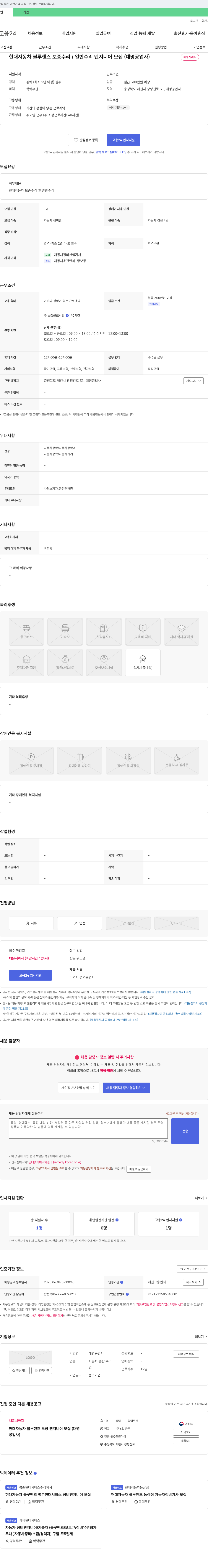Jump to 전형방법 section tab
208x1568 pixels.
click(x=161, y=47)
